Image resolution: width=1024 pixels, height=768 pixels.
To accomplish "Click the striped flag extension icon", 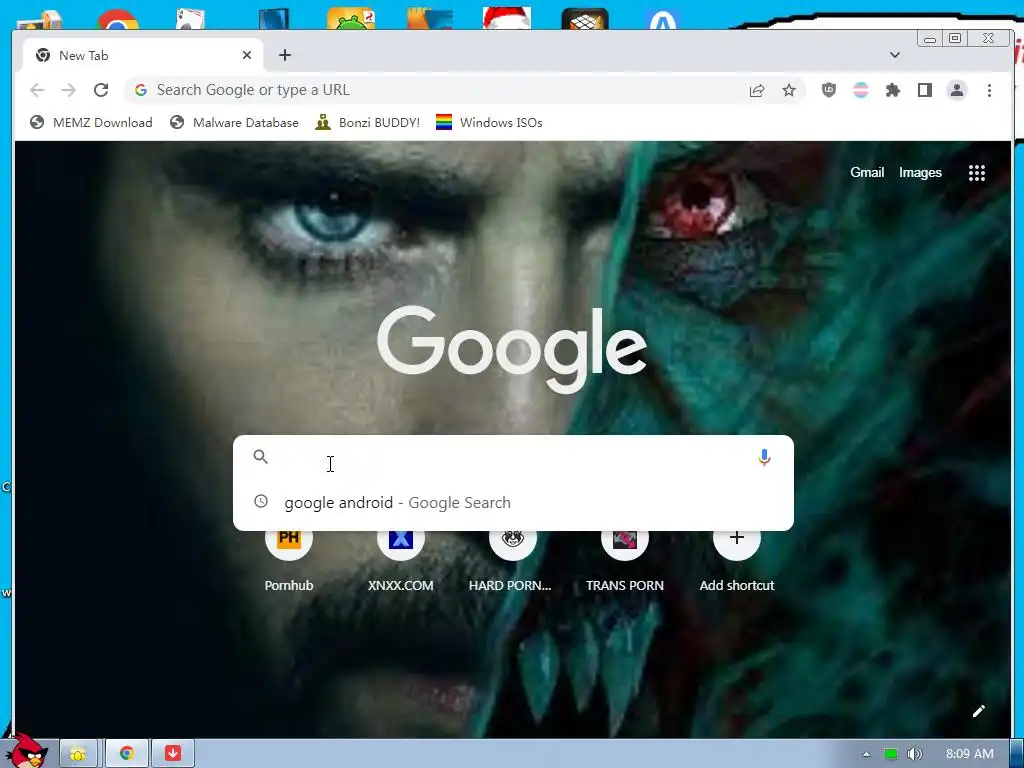I will [x=861, y=90].
